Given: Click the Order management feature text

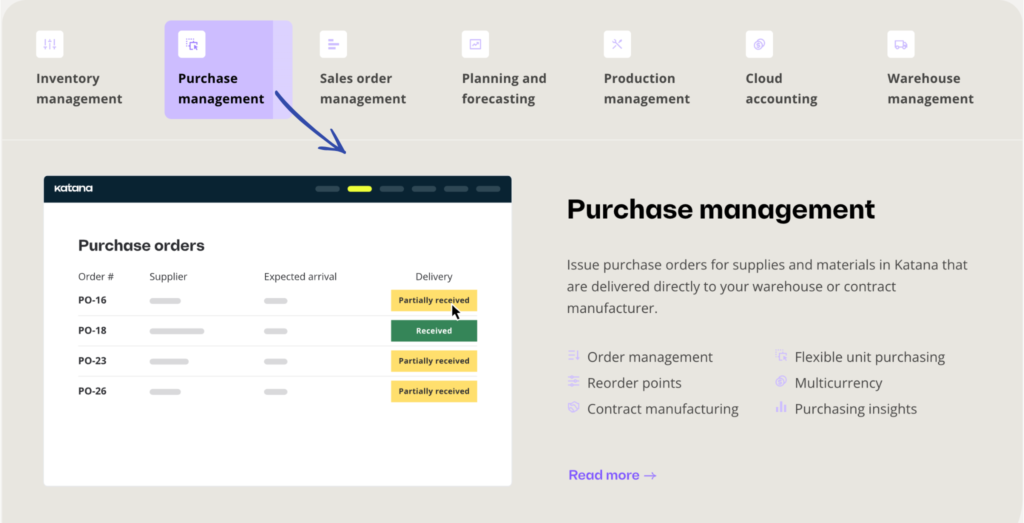Looking at the screenshot, I should (650, 357).
